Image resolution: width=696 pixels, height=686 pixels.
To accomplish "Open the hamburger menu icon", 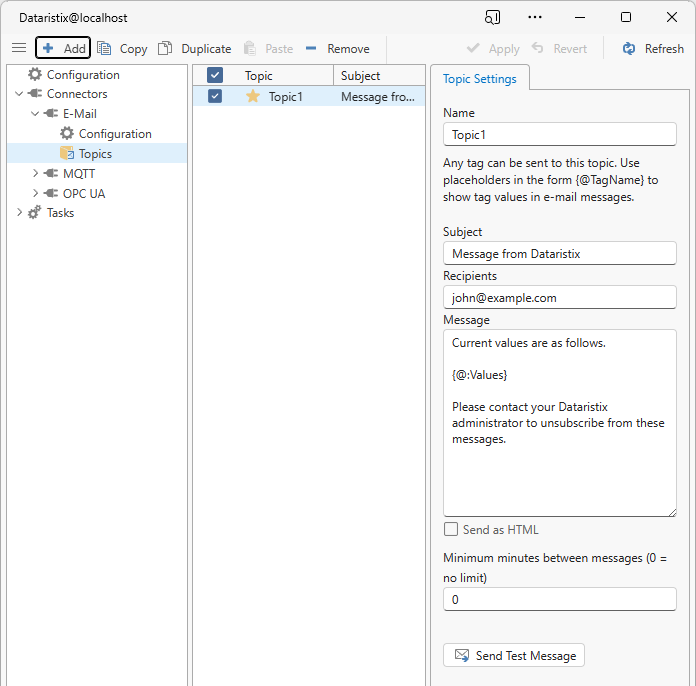I will point(19,48).
